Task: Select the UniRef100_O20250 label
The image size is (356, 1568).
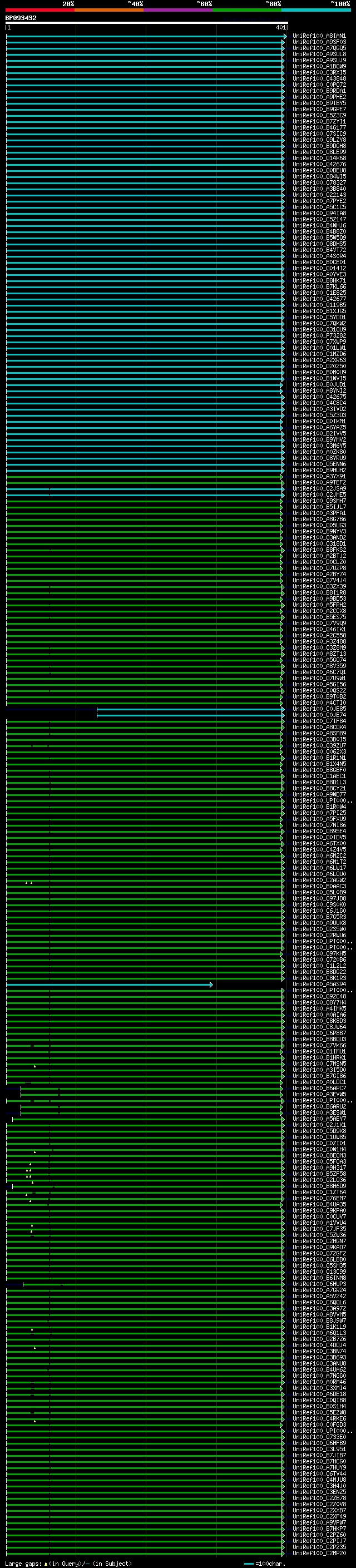Action: click(x=319, y=367)
